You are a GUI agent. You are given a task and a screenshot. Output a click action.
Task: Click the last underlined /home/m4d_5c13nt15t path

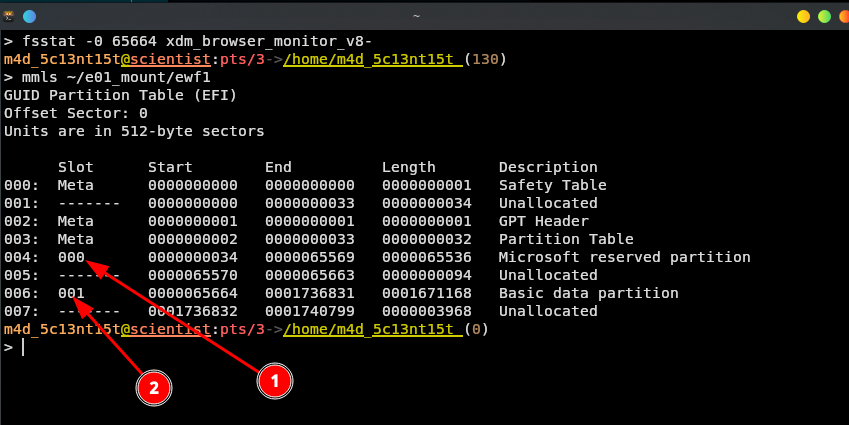coord(372,329)
